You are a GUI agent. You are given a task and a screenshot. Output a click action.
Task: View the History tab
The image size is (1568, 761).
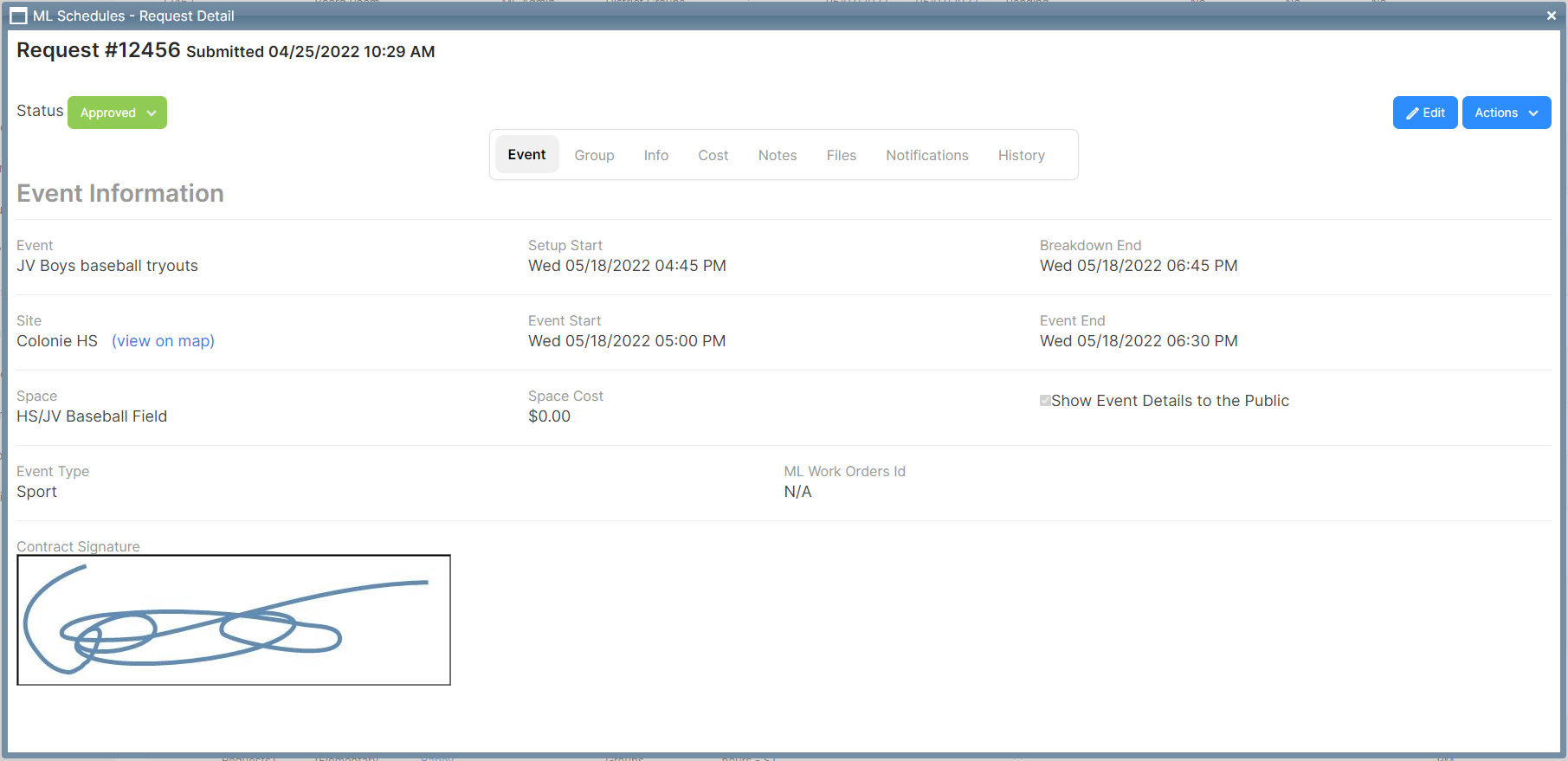[1022, 155]
